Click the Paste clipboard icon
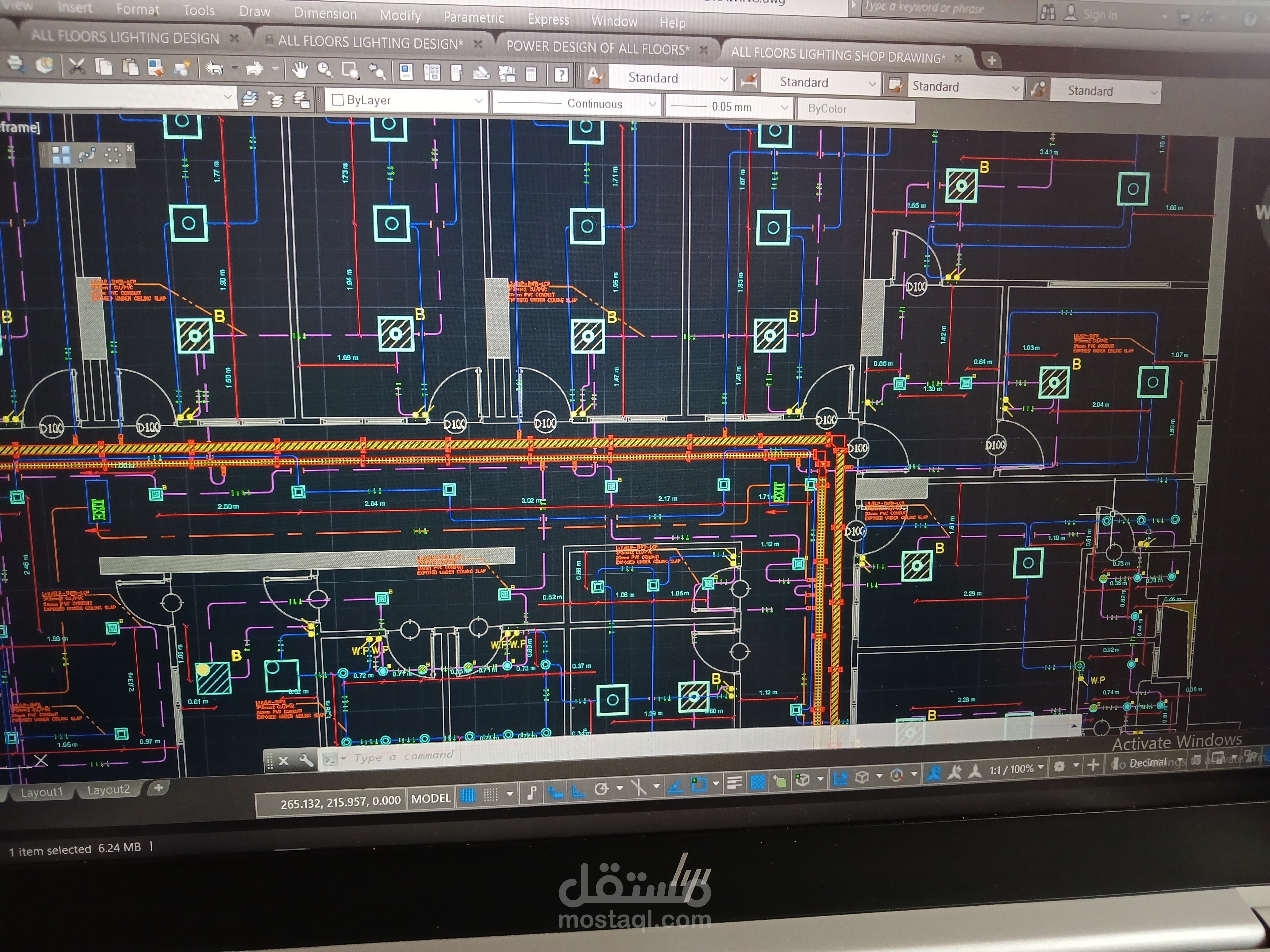The image size is (1270, 952). pos(130,68)
